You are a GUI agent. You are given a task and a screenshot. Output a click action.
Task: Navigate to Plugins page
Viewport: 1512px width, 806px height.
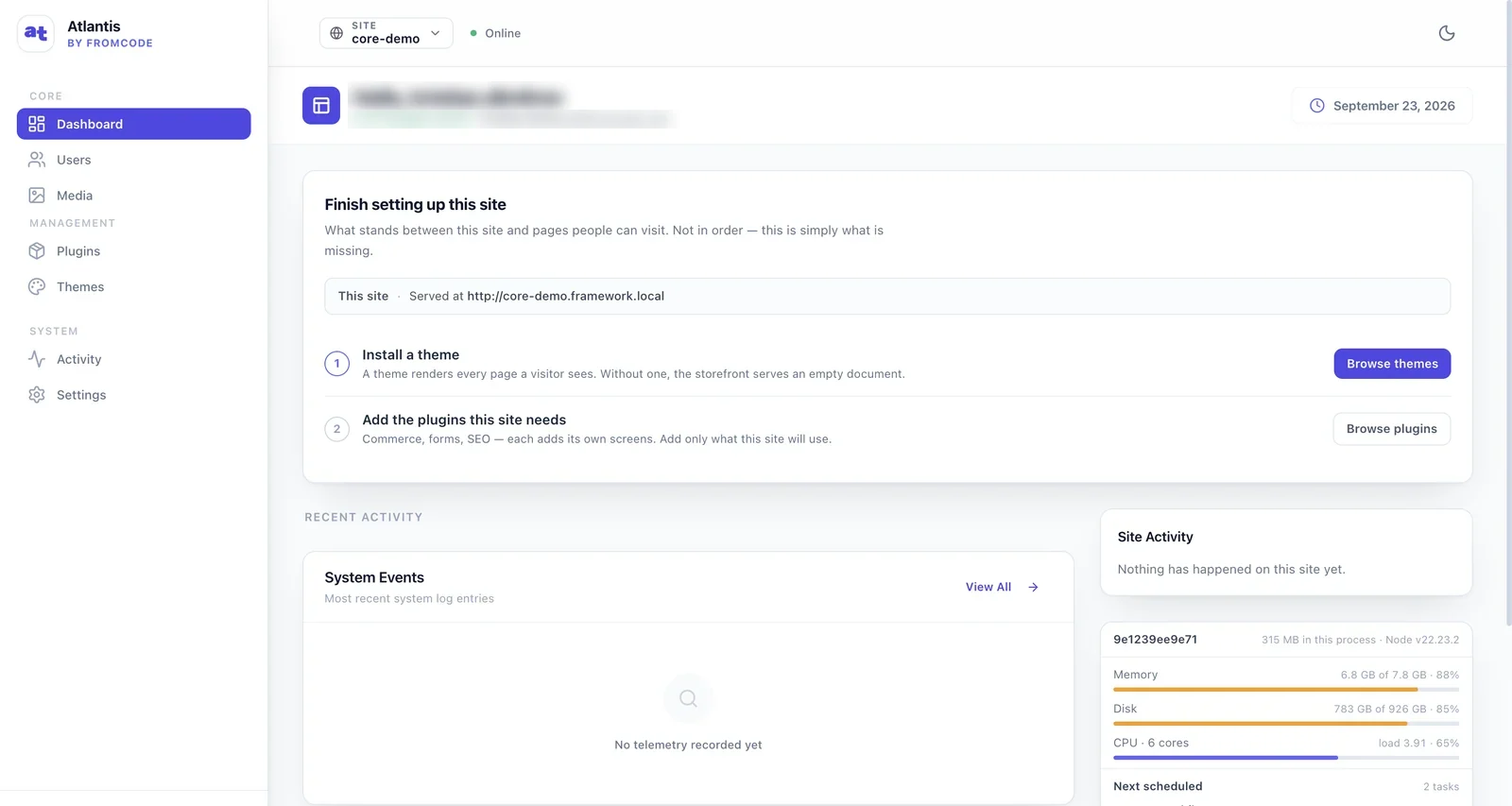click(134, 251)
